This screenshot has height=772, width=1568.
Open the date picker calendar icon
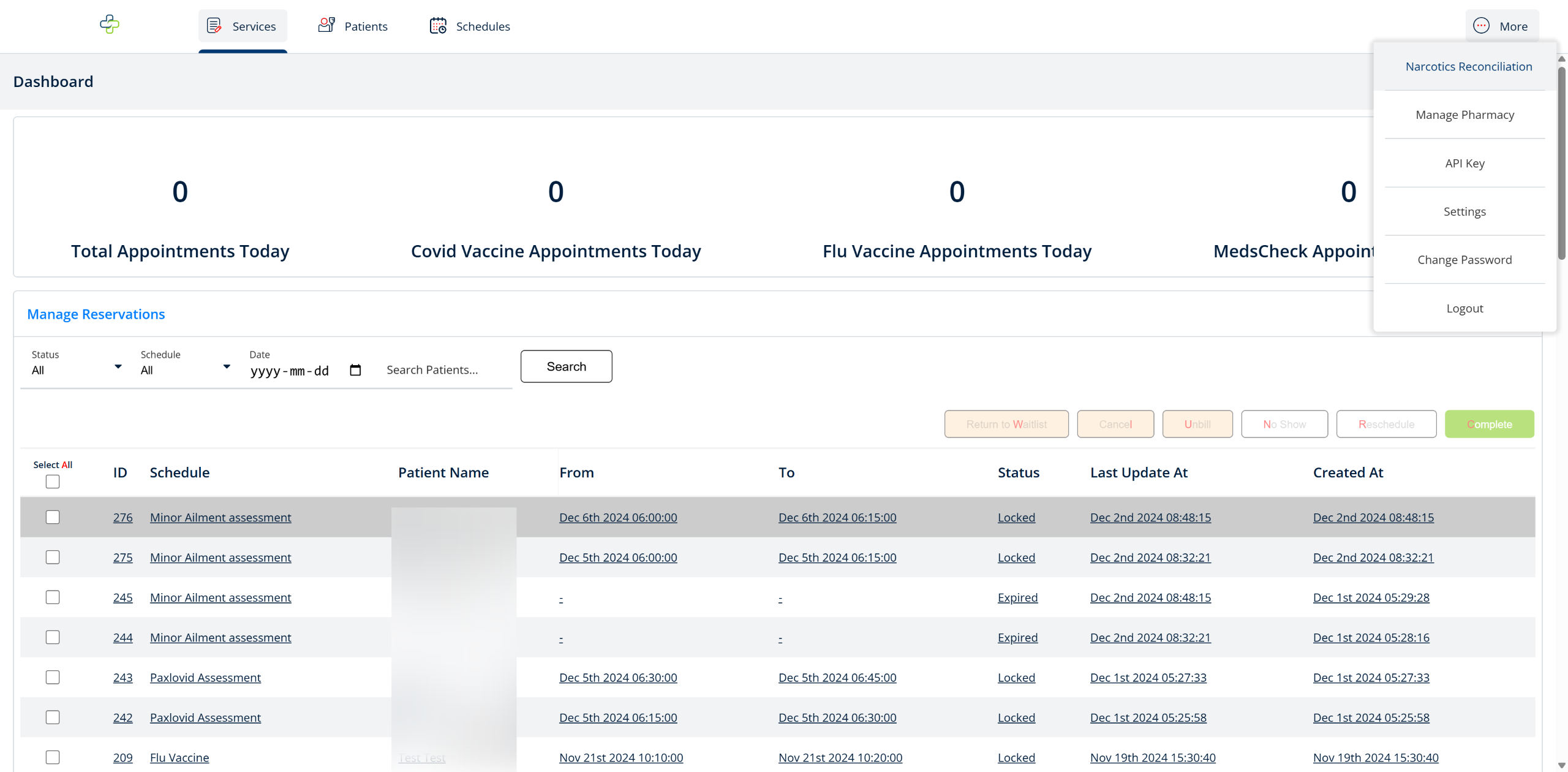[355, 370]
